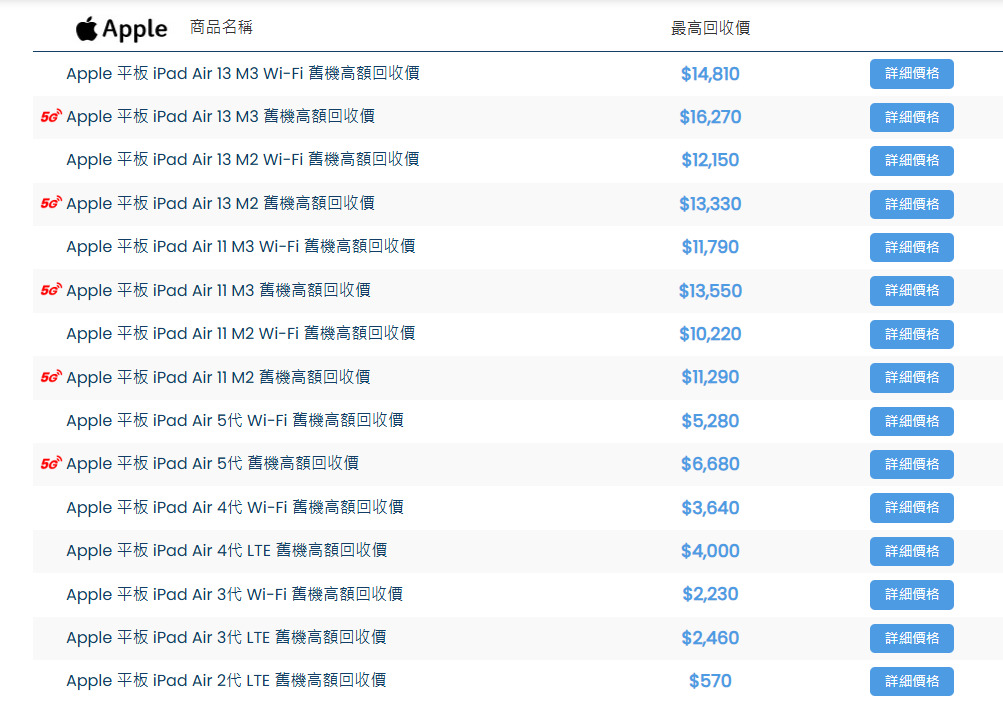
Task: Open 詳細價格 for iPad Air 13 M2 Wi-Fi
Action: click(x=911, y=161)
